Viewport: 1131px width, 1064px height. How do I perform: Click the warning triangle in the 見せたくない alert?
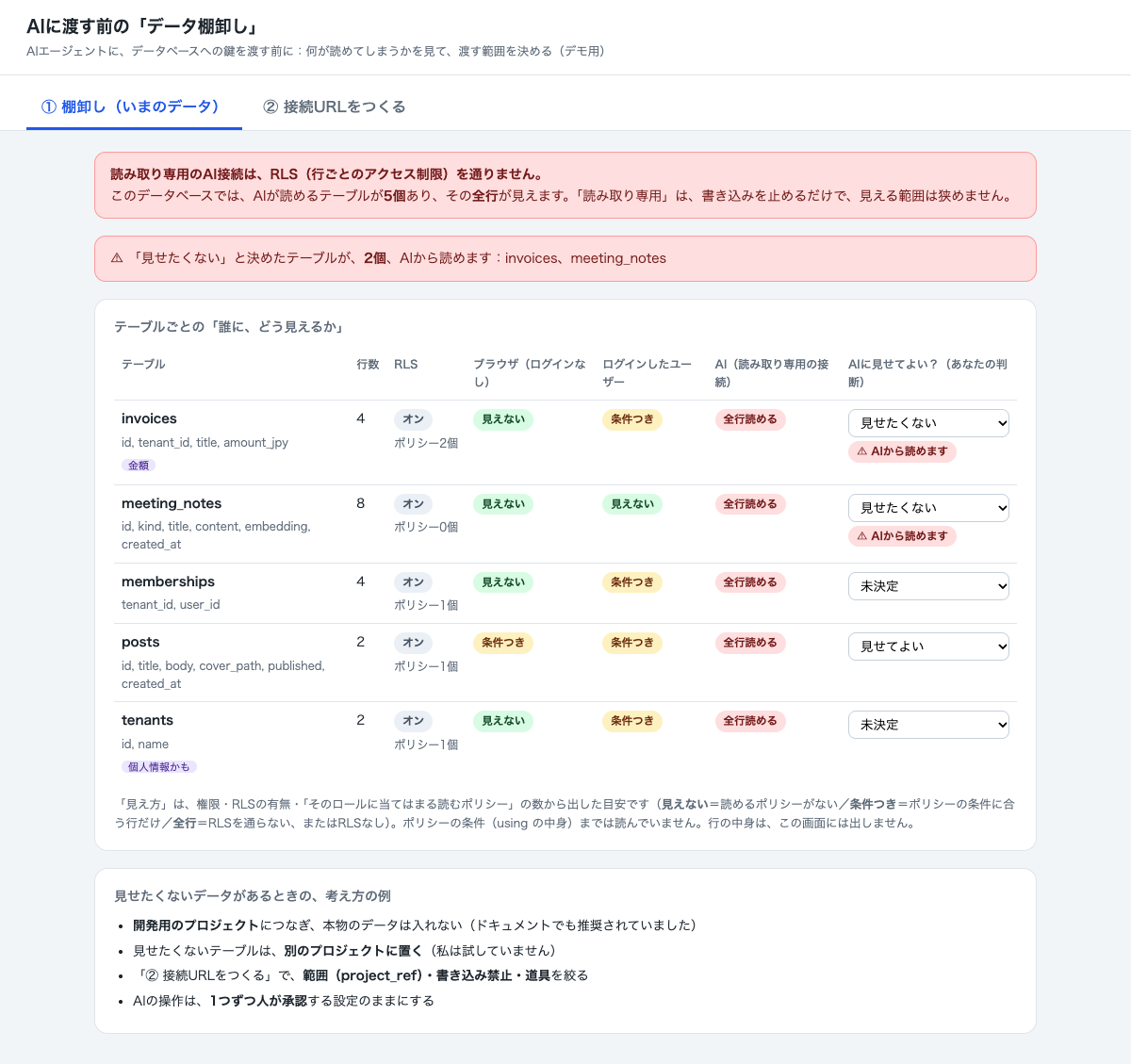pyautogui.click(x=117, y=258)
